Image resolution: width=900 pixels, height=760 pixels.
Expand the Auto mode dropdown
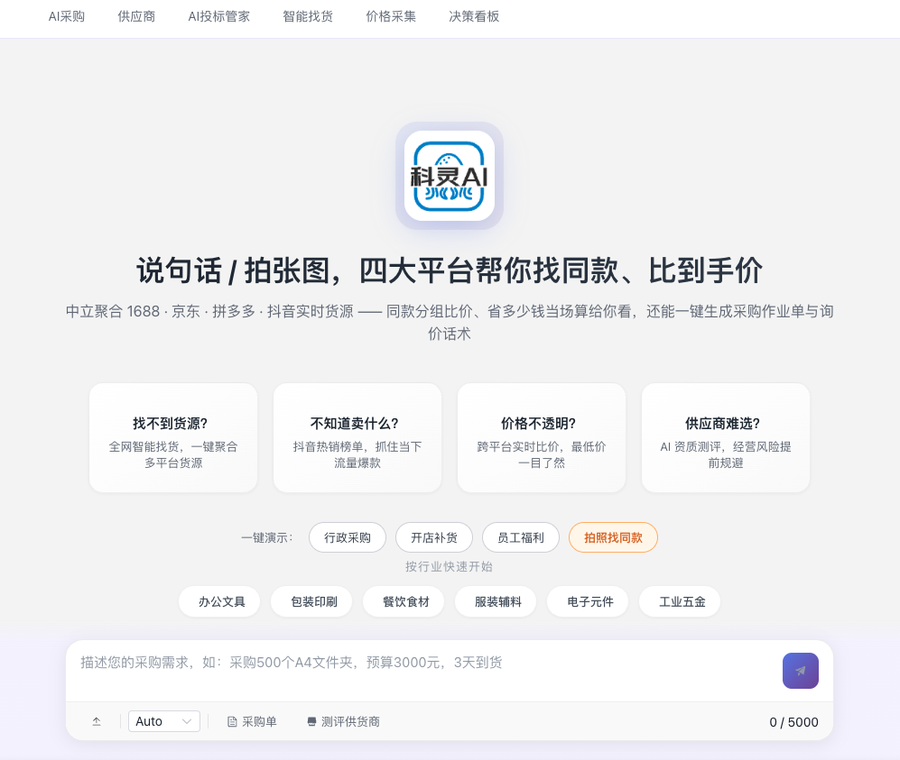coord(164,722)
